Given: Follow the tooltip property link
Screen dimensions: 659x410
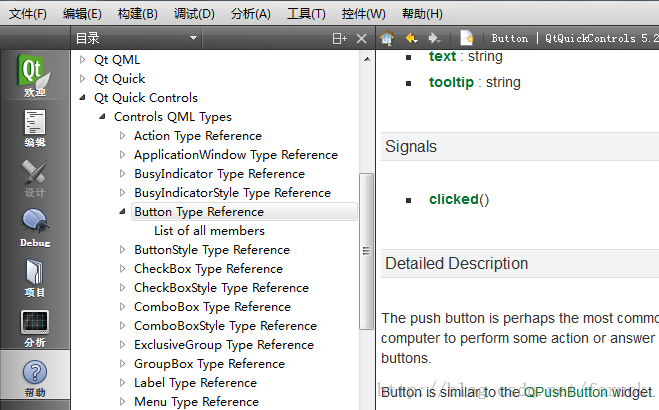Looking at the screenshot, I should coord(451,82).
